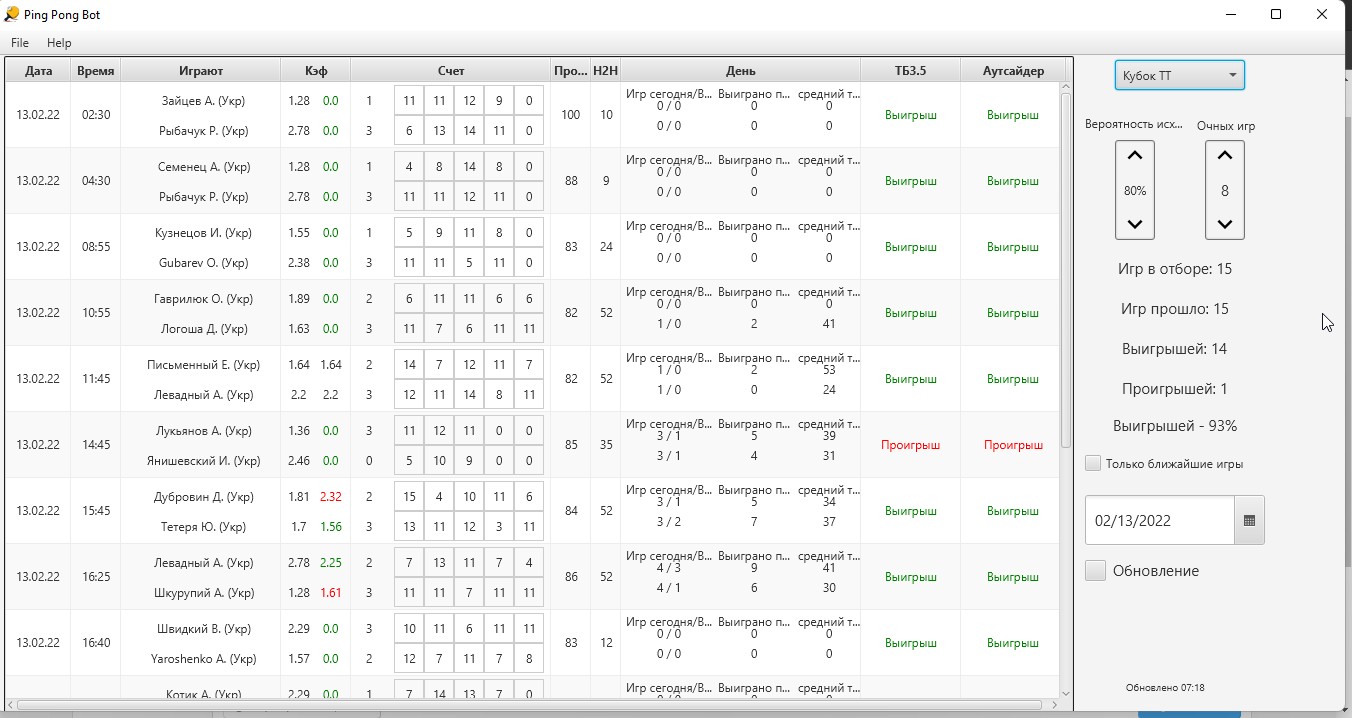Click the 'ТБ3.5' column header
This screenshot has width=1352, height=718.
tap(910, 71)
